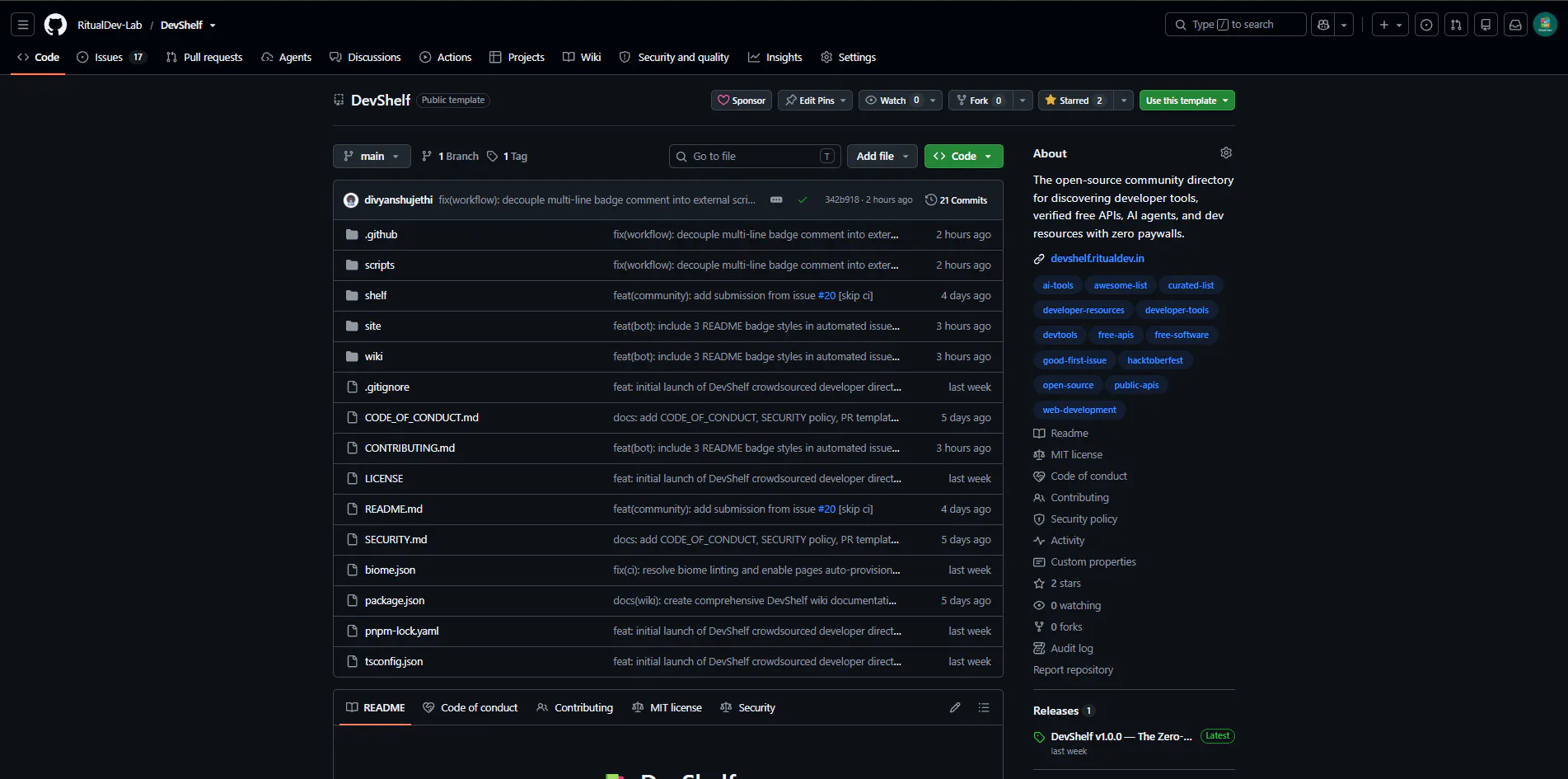Open the 21 Commits history link
The height and width of the screenshot is (779, 1568).
tap(956, 199)
